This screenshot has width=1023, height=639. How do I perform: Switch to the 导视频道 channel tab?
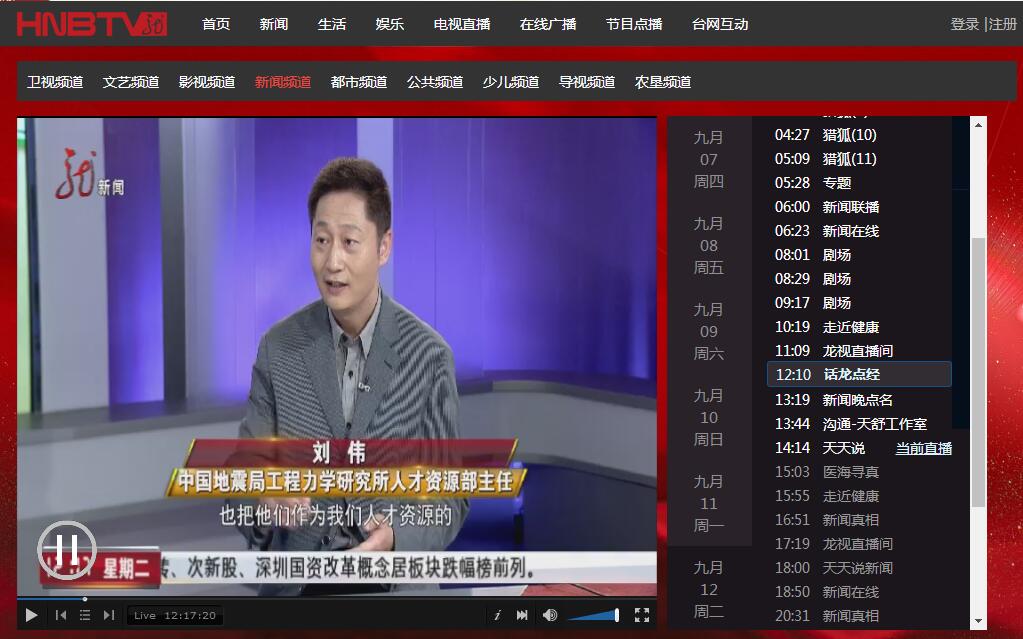(587, 82)
